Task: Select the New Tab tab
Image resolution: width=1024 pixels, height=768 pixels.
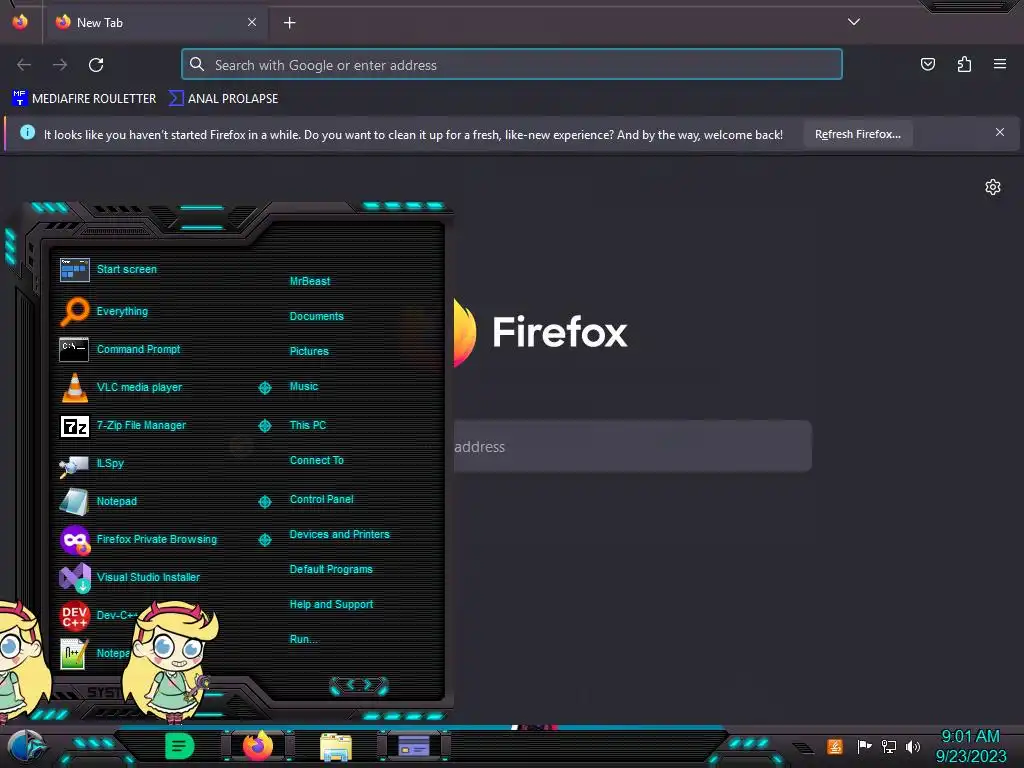Action: pos(155,23)
